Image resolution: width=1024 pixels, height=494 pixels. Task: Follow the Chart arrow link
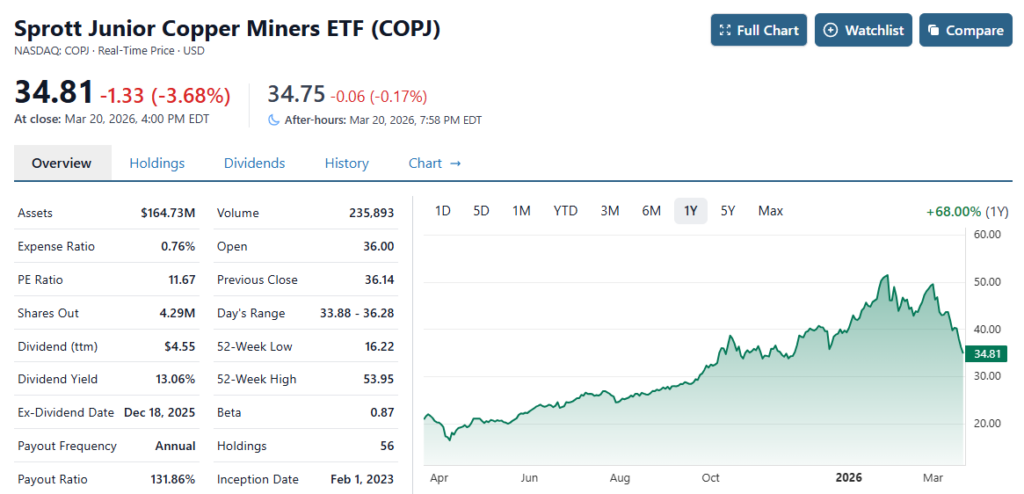pos(435,163)
